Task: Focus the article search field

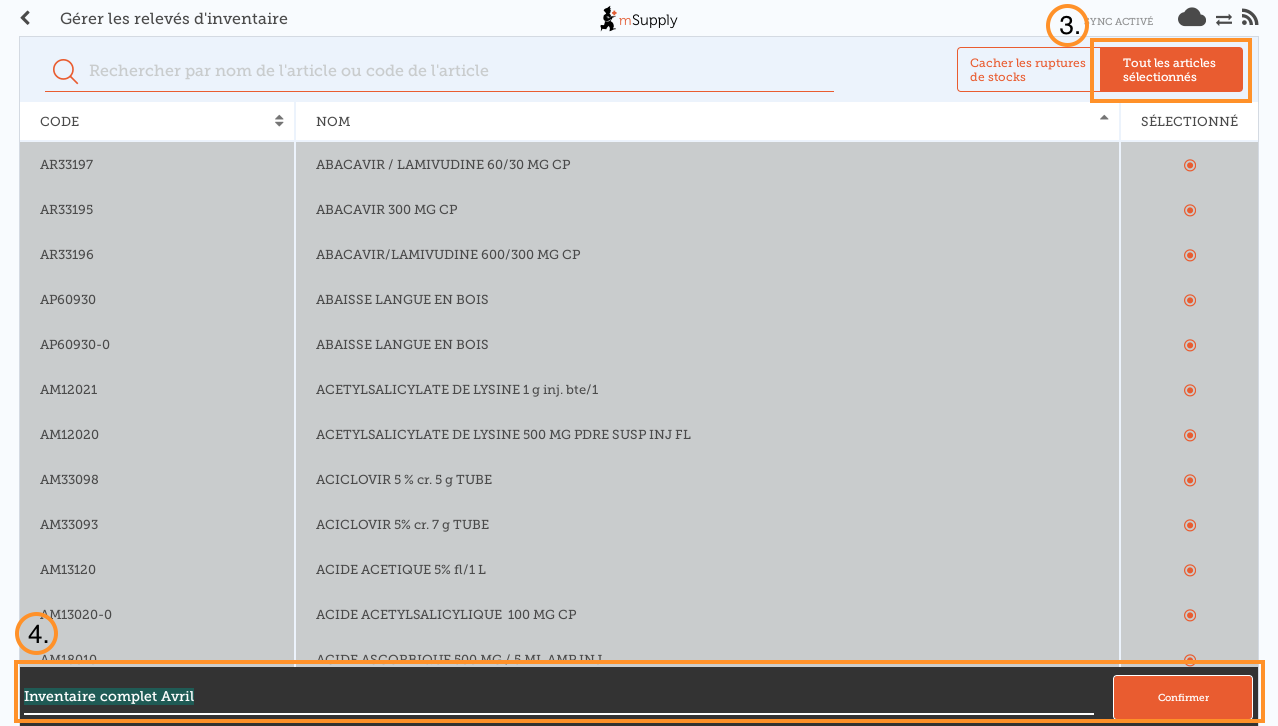Action: pyautogui.click(x=460, y=71)
